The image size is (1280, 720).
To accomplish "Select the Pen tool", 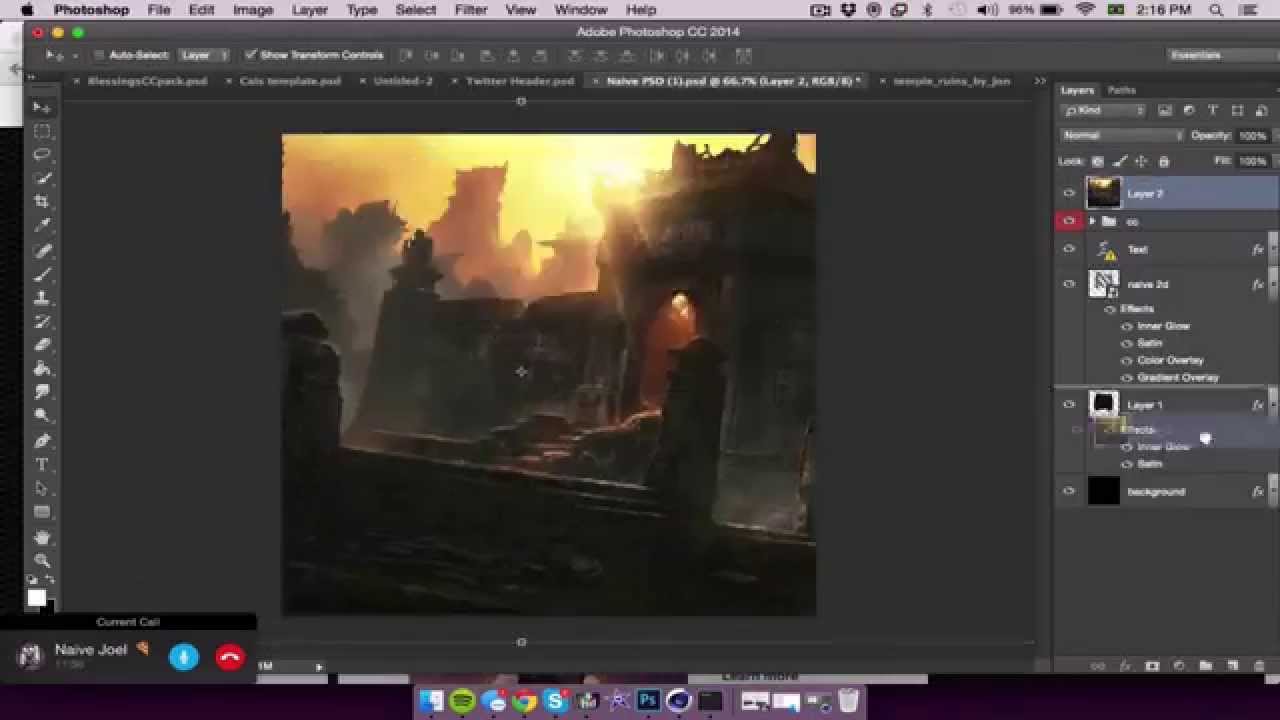I will (41, 441).
